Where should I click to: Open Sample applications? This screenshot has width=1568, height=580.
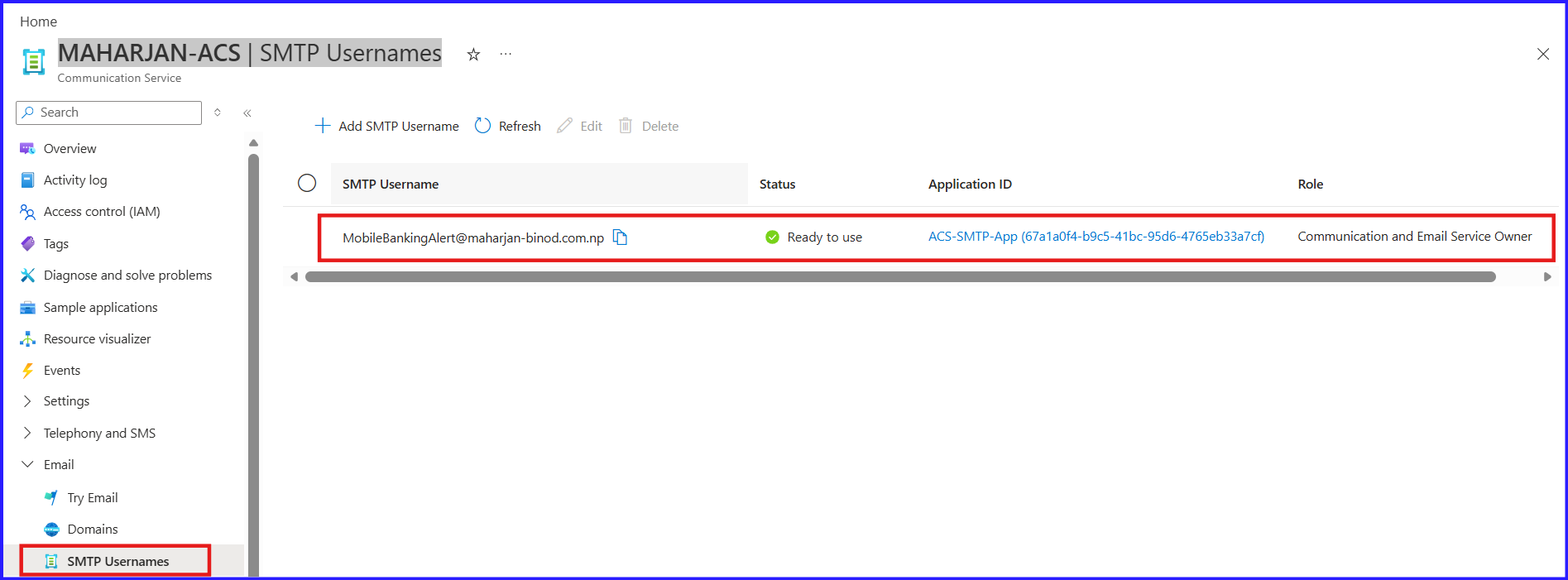click(x=100, y=308)
